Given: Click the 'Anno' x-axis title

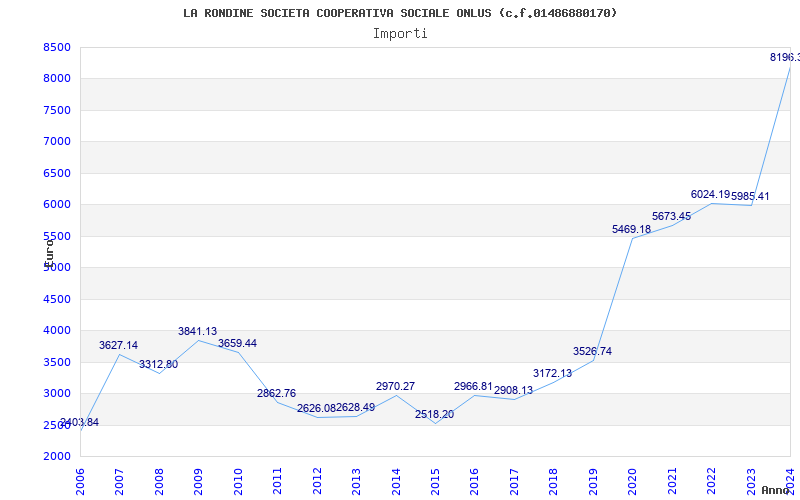Looking at the screenshot, I should point(776,490).
